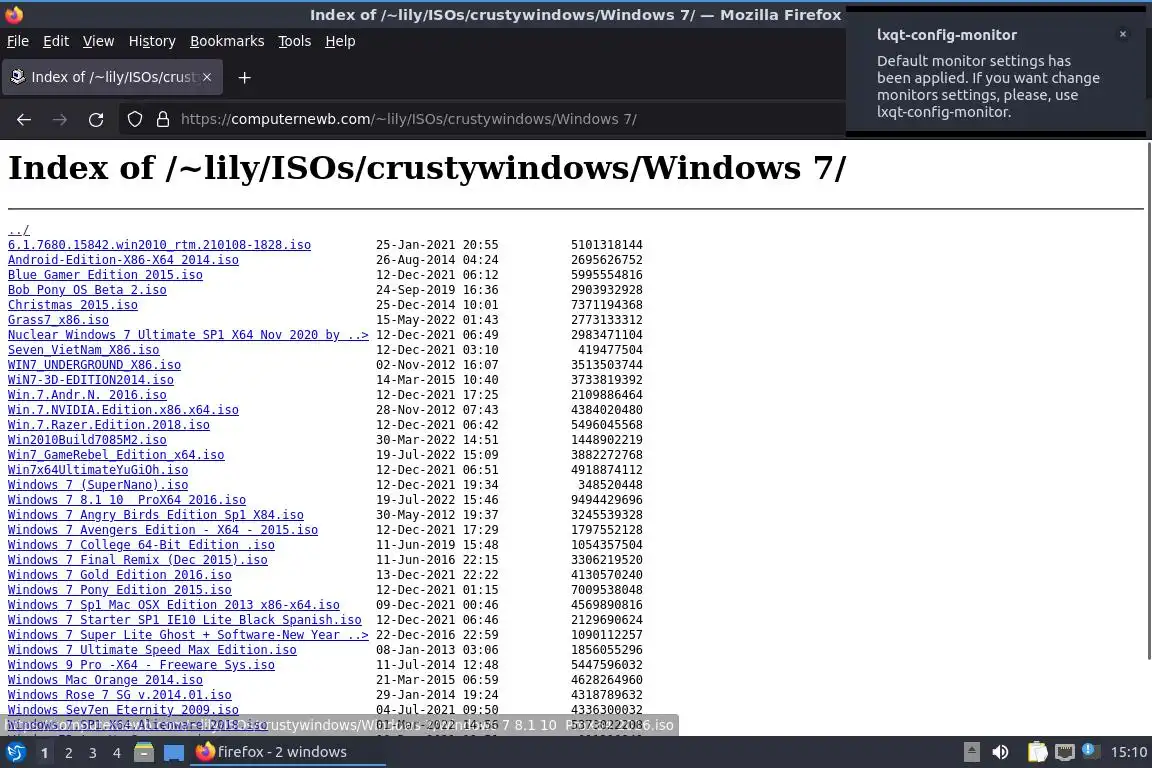
Task: Open the Bookmarks menu
Action: point(227,41)
